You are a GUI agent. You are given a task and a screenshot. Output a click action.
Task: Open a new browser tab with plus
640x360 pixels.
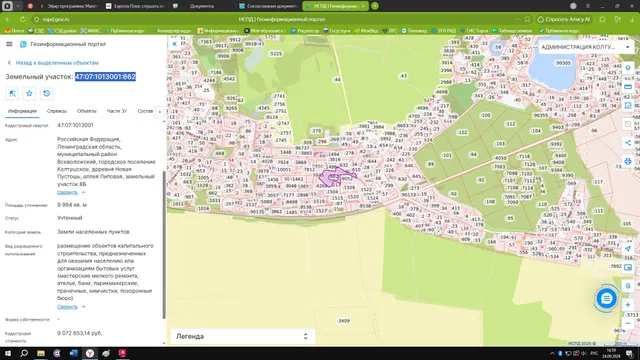click(x=375, y=6)
